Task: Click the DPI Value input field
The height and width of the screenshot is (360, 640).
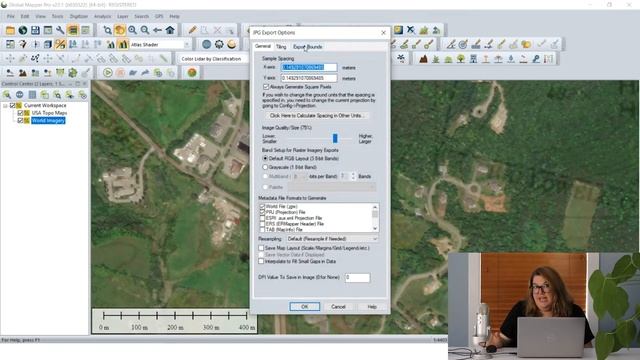Action: [x=357, y=278]
